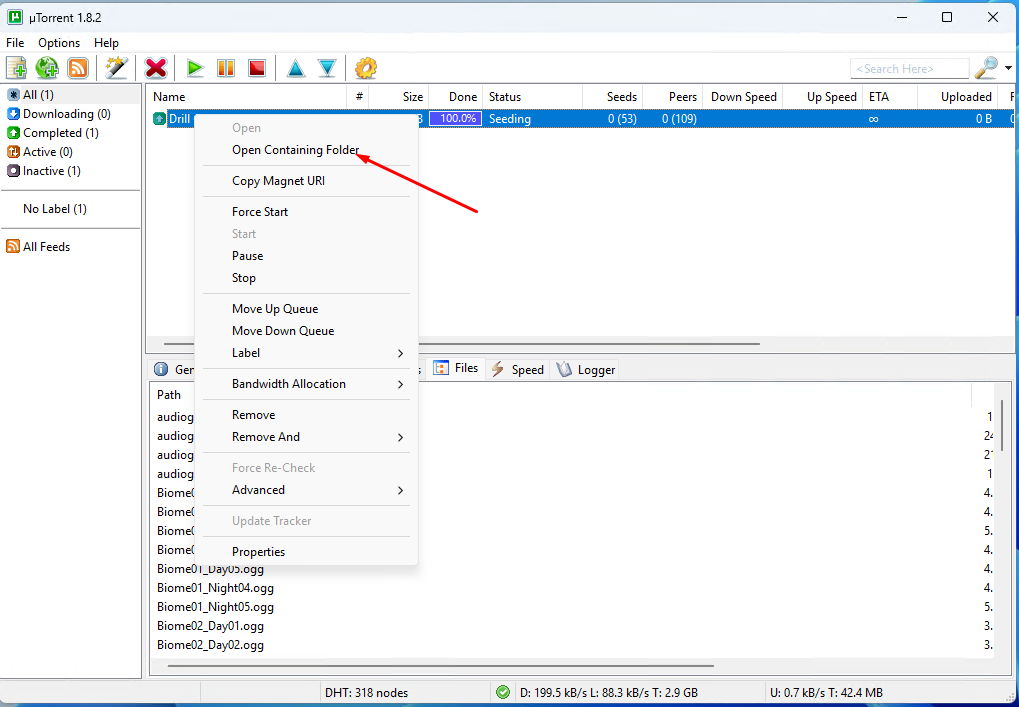Screen dimensions: 1019x707
Task: Click the 100.0% progress bar of the torrent
Action: click(x=456, y=119)
